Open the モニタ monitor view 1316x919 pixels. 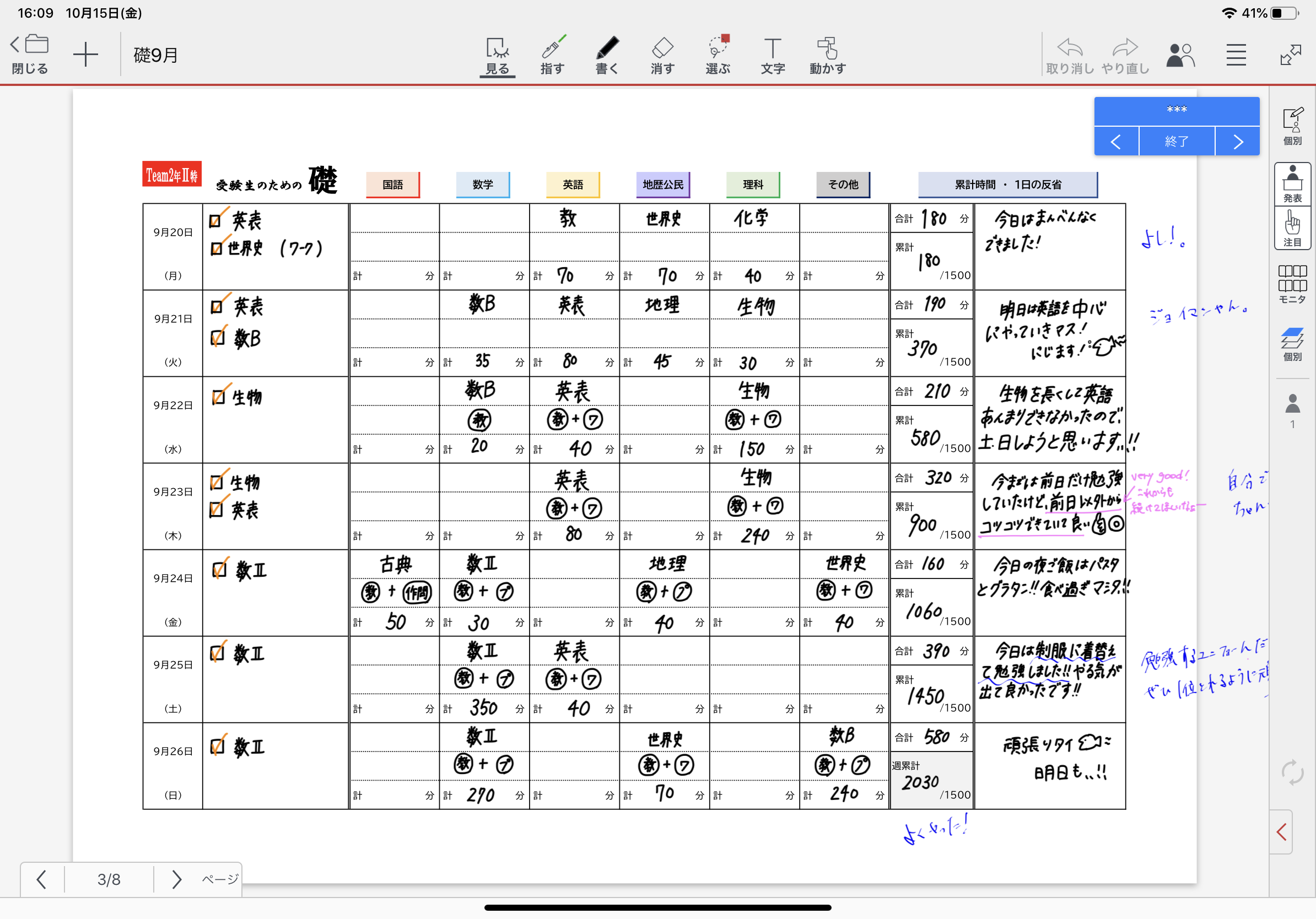coord(1292,284)
